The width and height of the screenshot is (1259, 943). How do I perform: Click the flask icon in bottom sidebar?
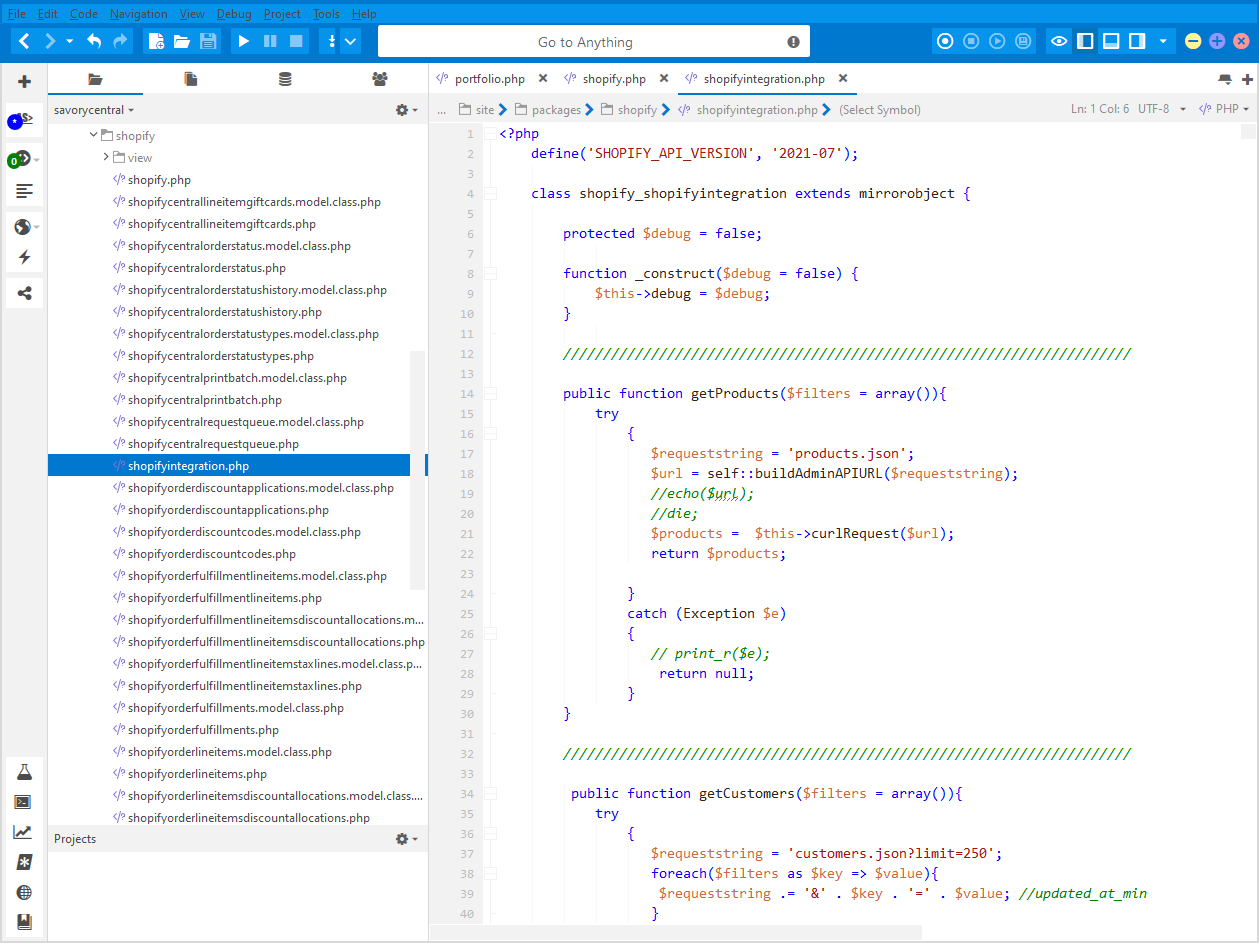[24, 772]
